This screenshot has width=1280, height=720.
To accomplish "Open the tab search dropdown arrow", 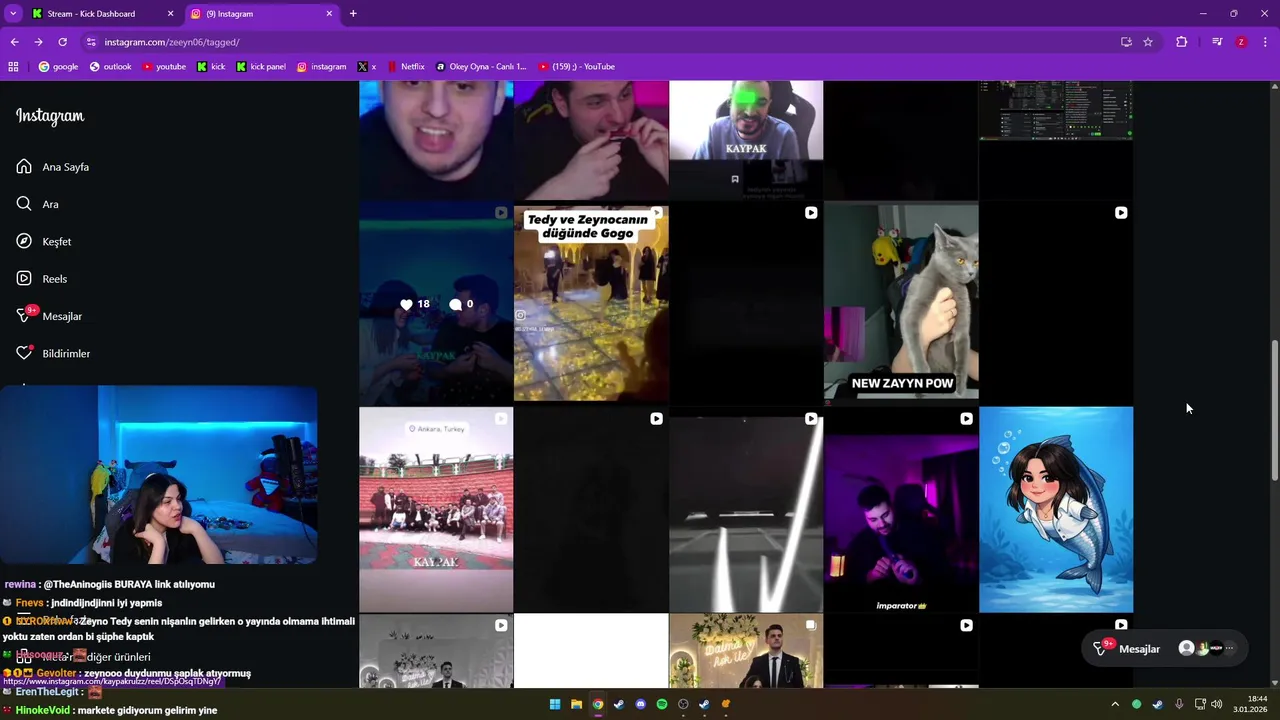I will click(12, 14).
